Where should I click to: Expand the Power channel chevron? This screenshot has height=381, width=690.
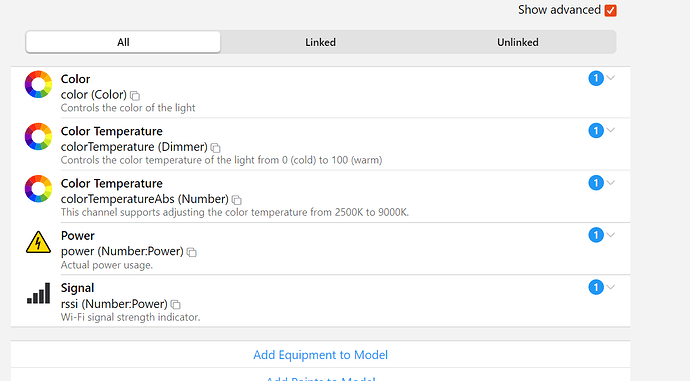(610, 234)
